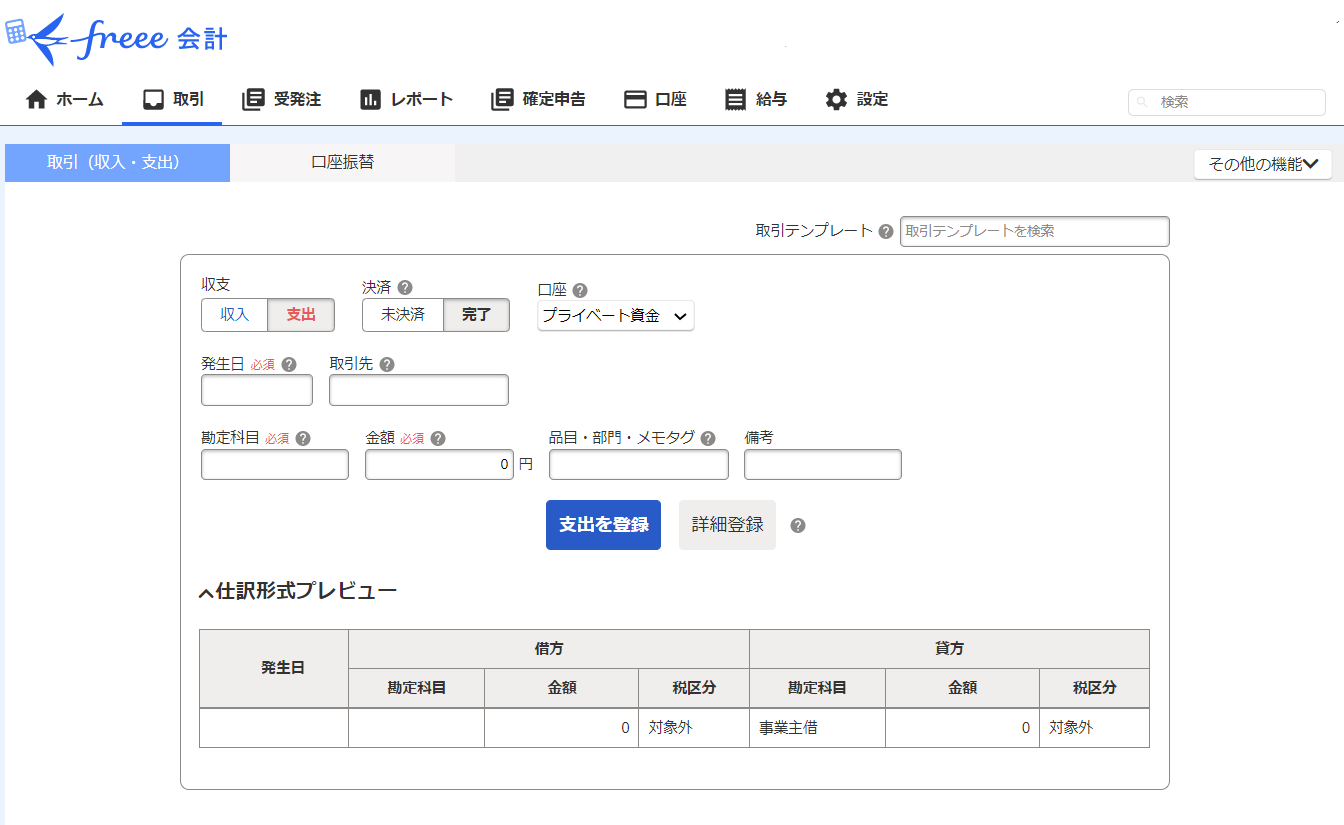Focus the 備考 input field
The width and height of the screenshot is (1344, 825).
pyautogui.click(x=823, y=465)
